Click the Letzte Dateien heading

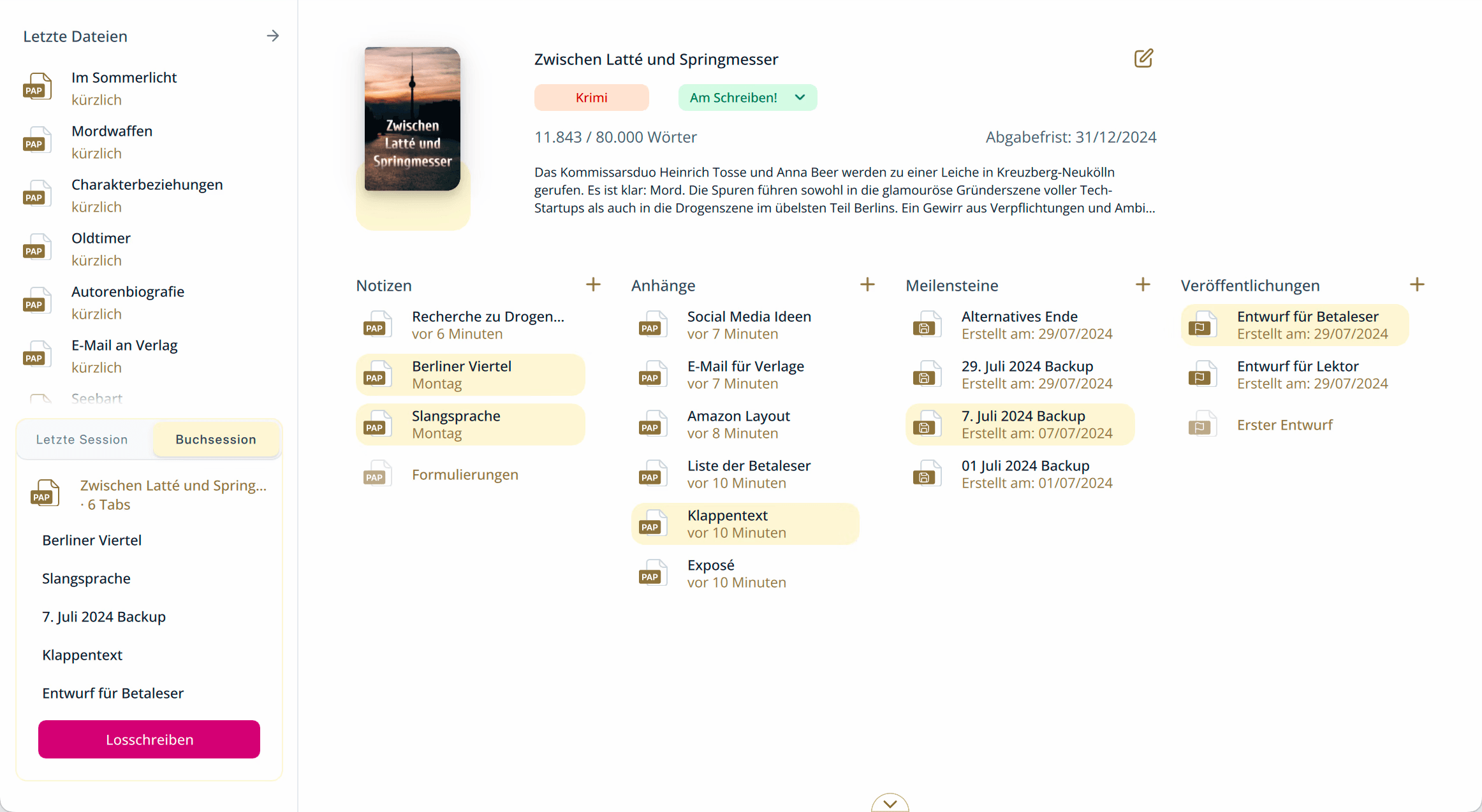(x=75, y=36)
